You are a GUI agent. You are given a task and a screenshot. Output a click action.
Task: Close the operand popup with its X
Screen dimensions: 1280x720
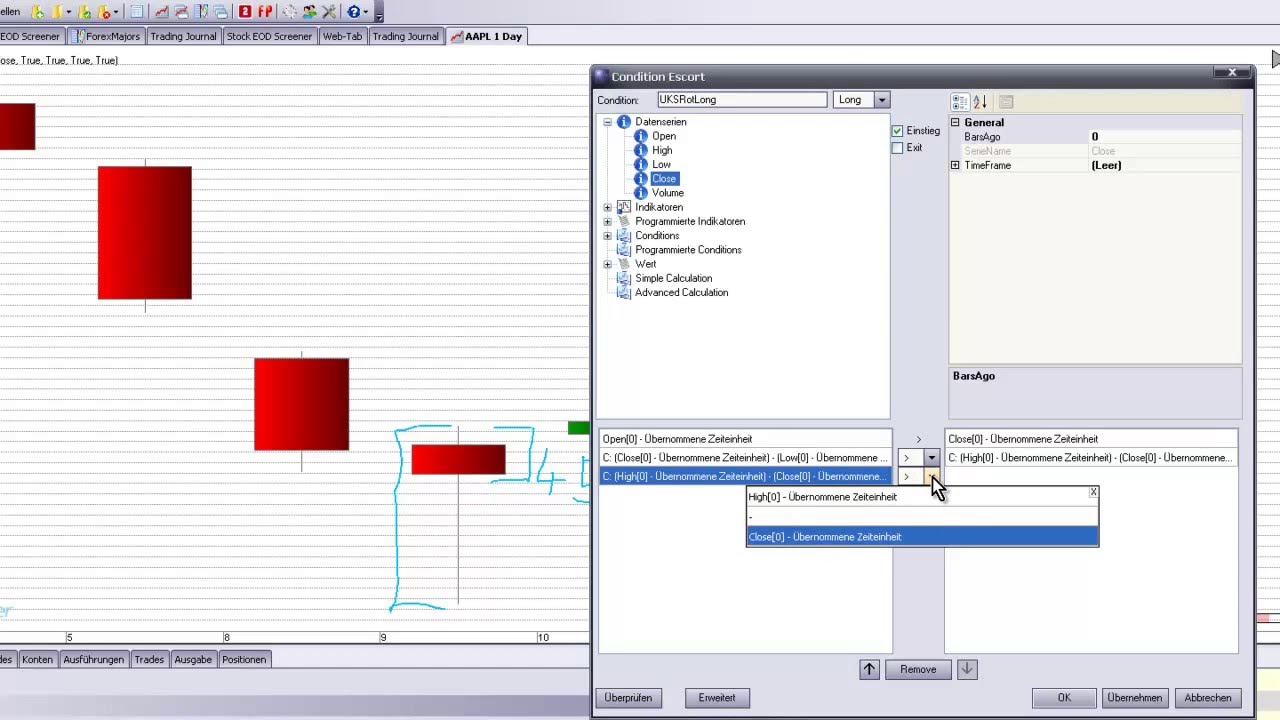click(1093, 492)
